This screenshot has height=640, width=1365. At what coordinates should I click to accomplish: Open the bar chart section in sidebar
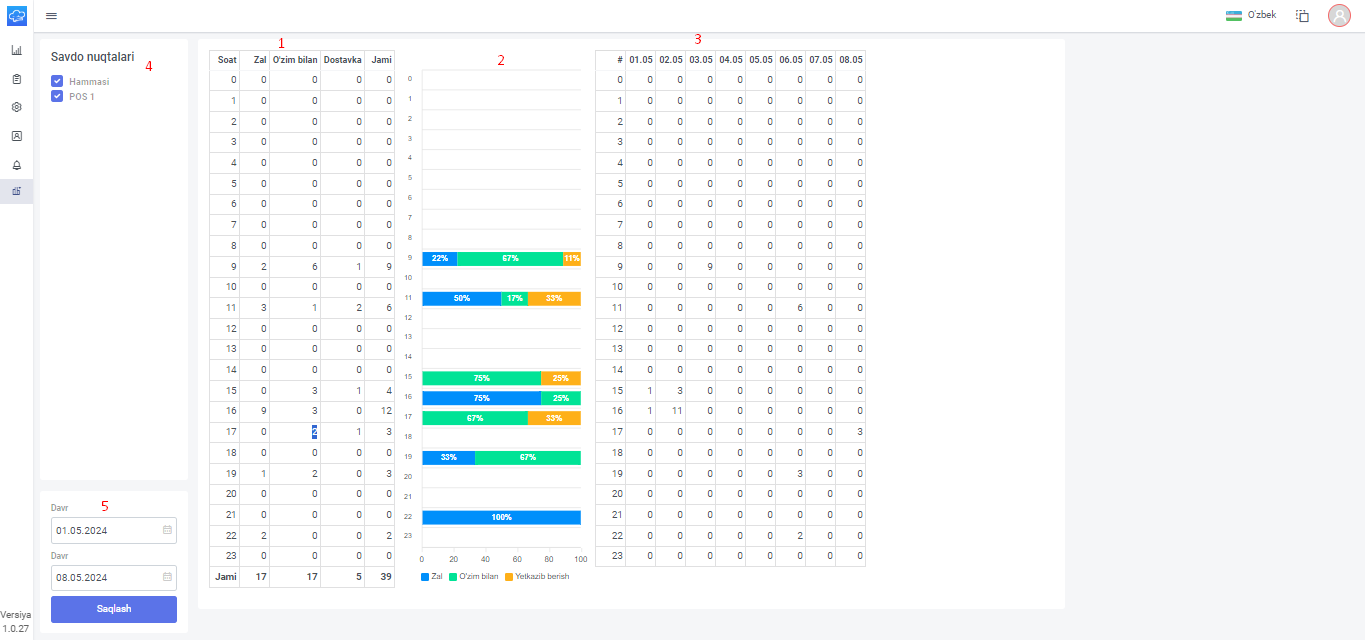16,50
